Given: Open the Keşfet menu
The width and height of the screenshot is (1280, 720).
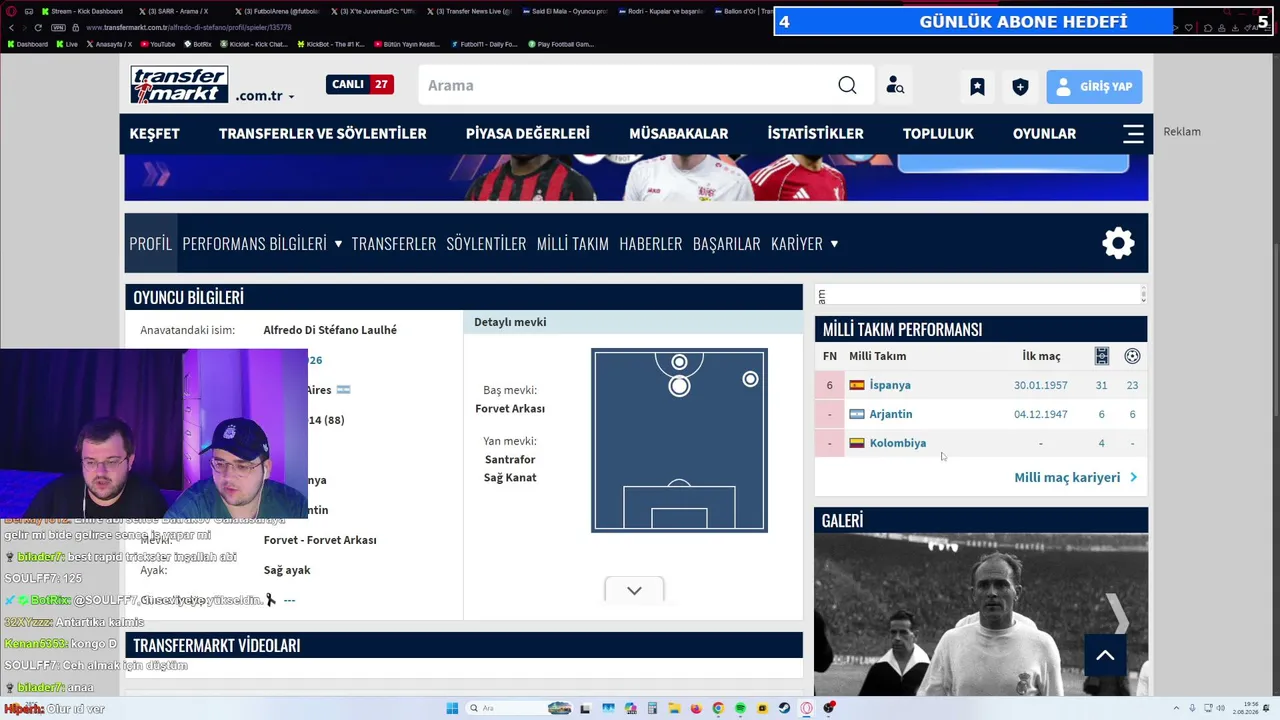Looking at the screenshot, I should click(x=155, y=134).
